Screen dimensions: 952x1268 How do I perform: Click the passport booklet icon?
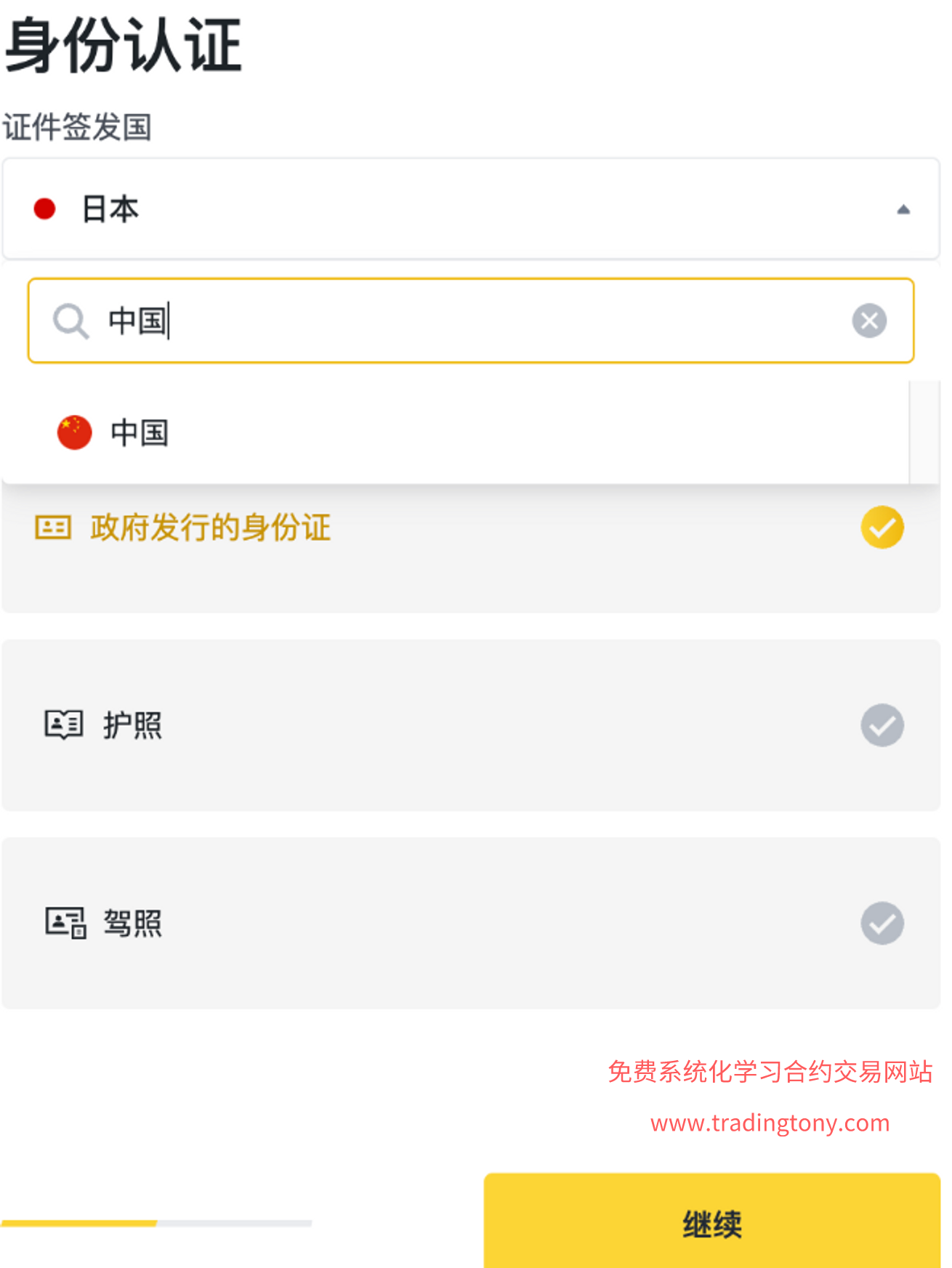64,724
